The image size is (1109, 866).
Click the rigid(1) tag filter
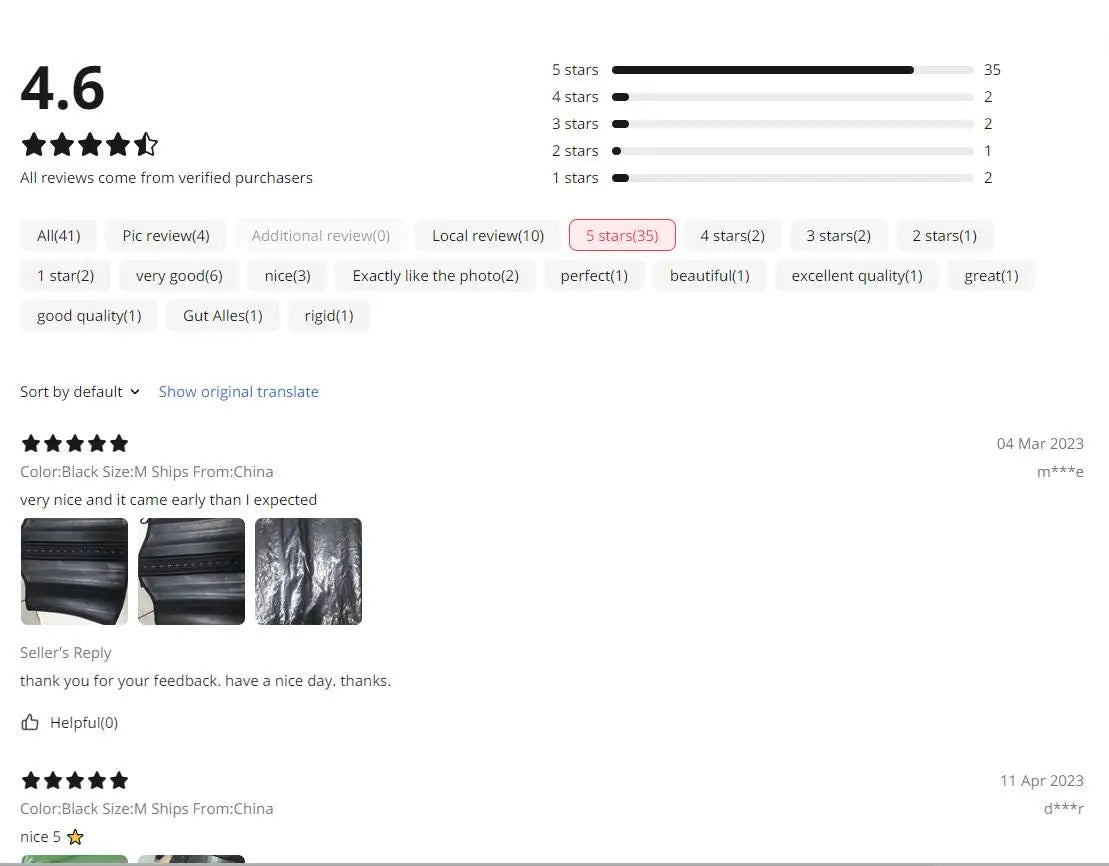tap(328, 315)
